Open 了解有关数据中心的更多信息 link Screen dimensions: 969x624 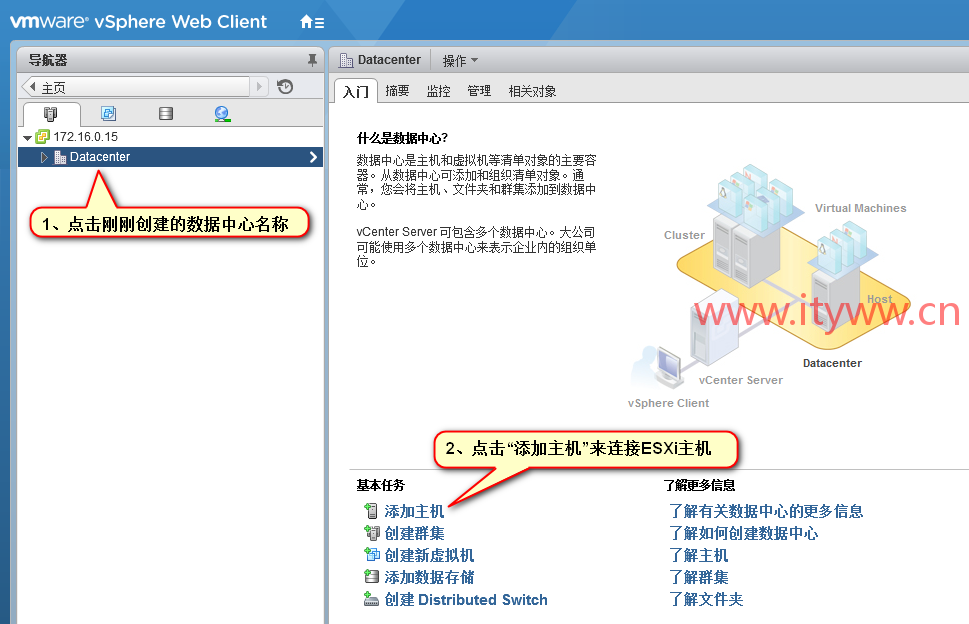766,511
